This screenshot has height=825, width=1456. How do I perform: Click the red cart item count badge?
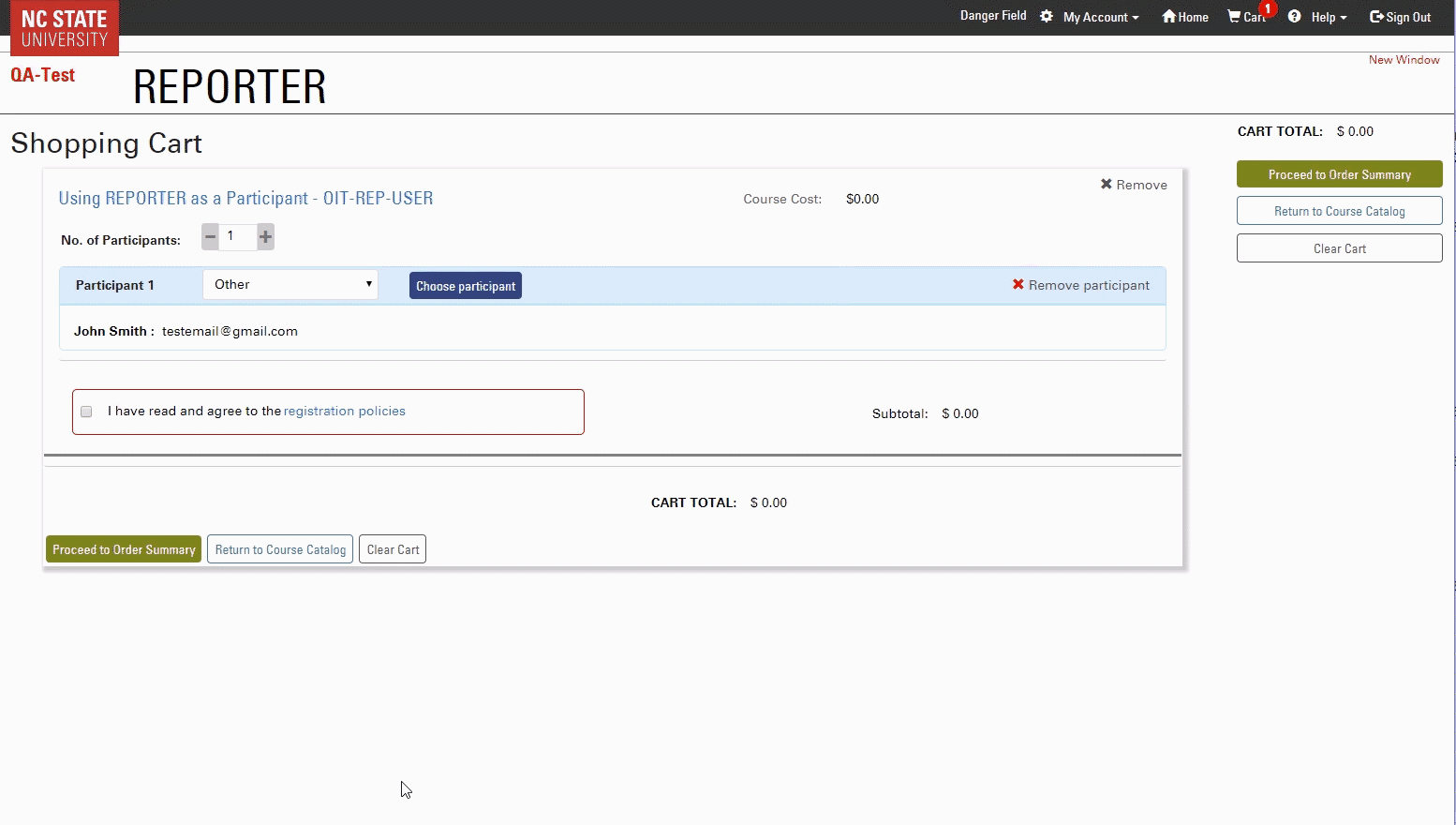click(1268, 8)
